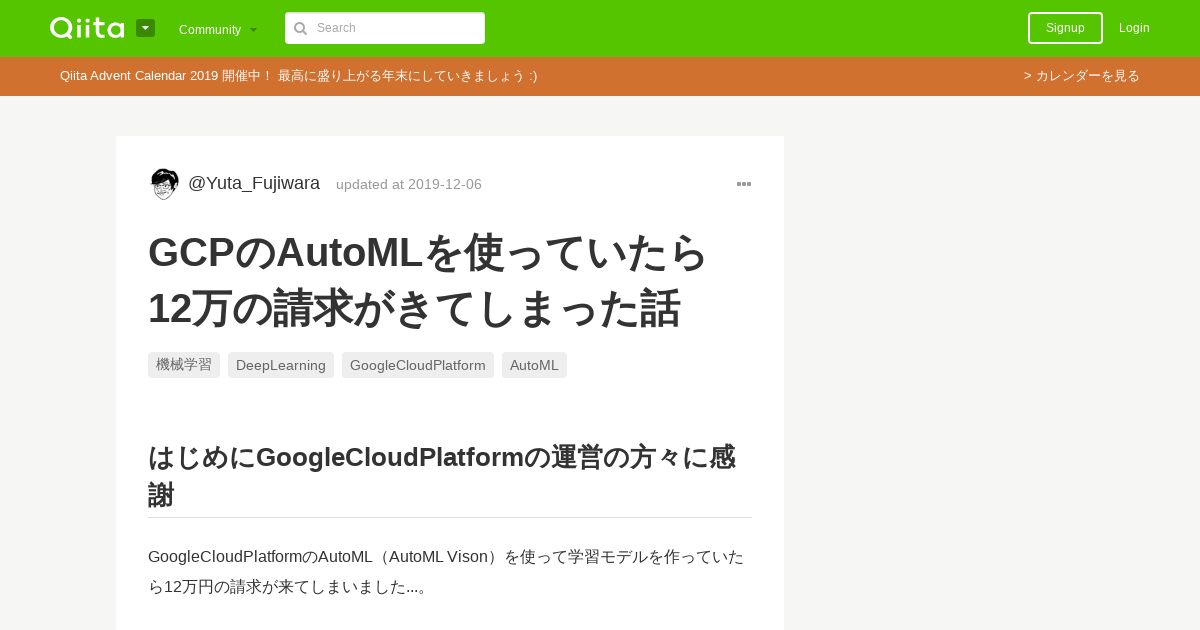Open the article three-dot options menu
The width and height of the screenshot is (1200, 630).
pyautogui.click(x=744, y=184)
